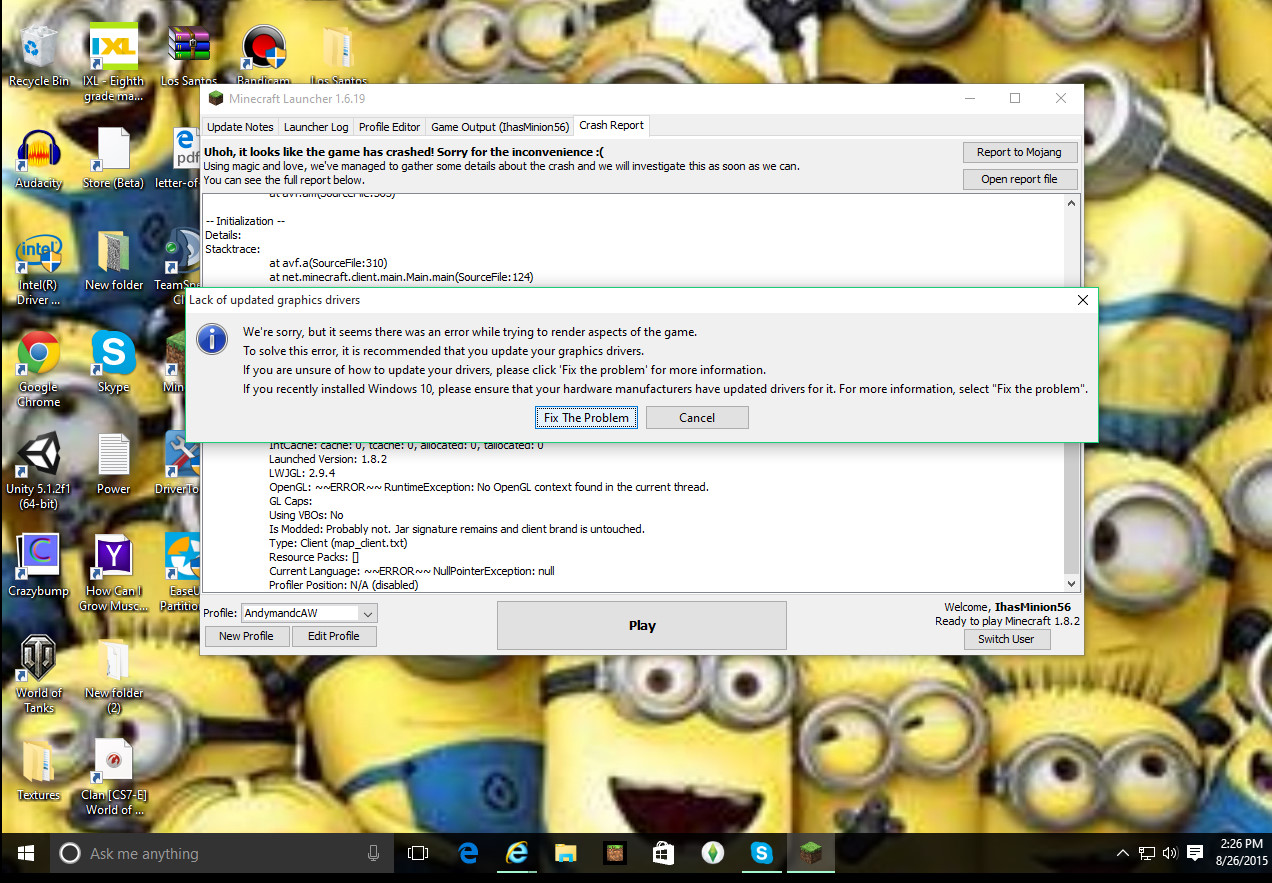Open the 'New folder (2)' desktop icon
The image size is (1272, 883).
click(x=113, y=676)
